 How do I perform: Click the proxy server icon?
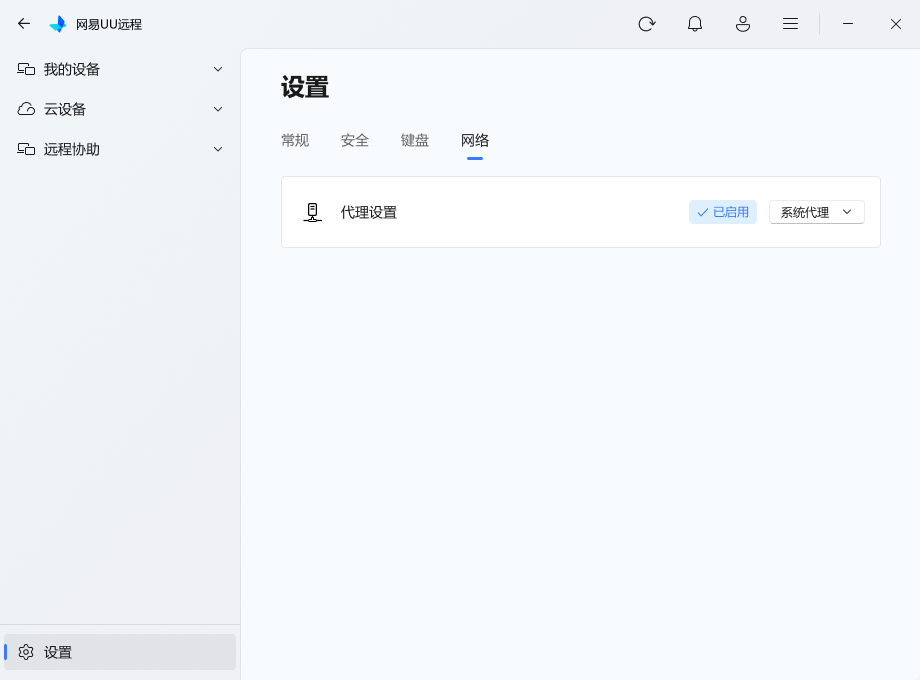(x=312, y=213)
